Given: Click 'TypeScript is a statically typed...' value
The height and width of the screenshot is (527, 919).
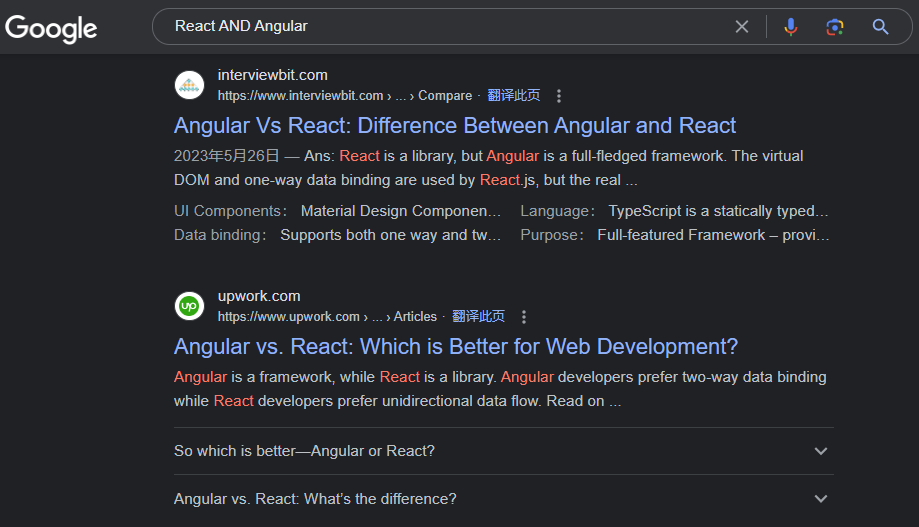Looking at the screenshot, I should [x=719, y=211].
